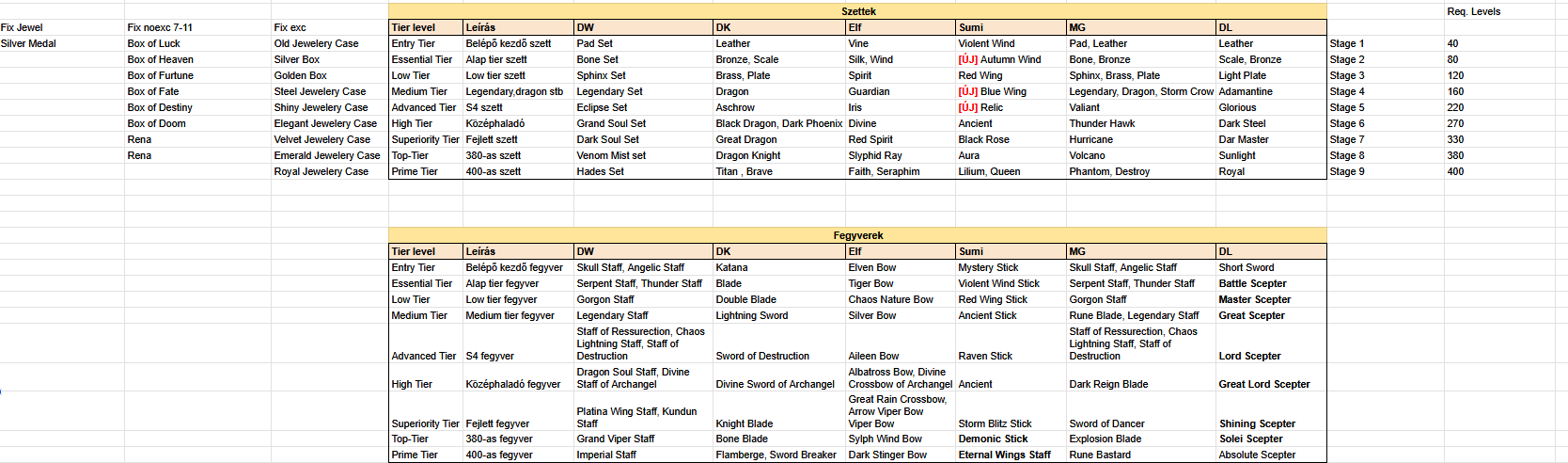
Task: Click the Royal Jewelery Case cell
Action: [321, 171]
